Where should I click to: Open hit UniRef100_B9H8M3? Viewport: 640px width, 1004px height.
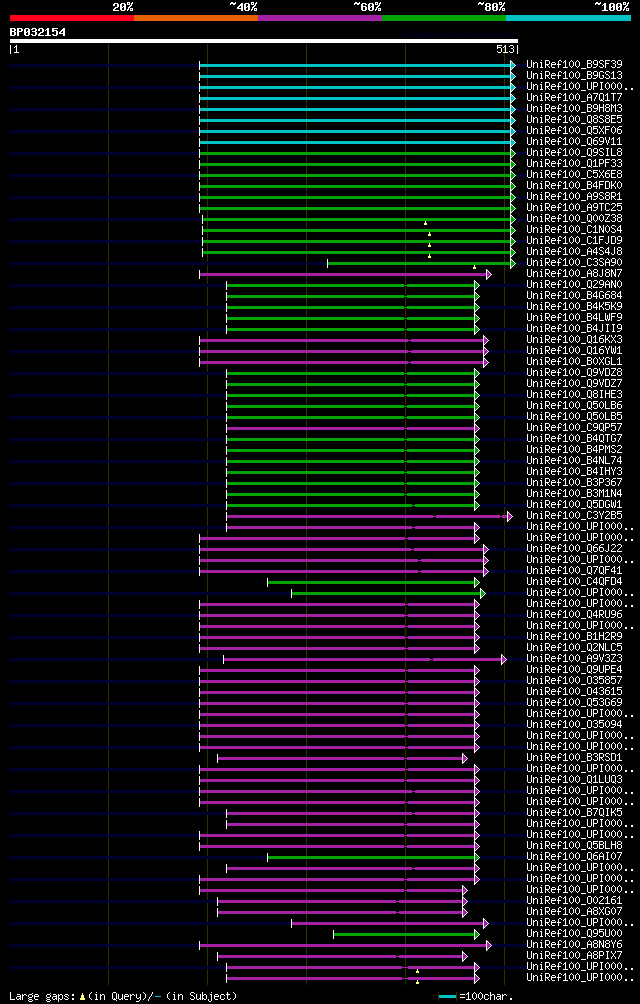[574, 109]
